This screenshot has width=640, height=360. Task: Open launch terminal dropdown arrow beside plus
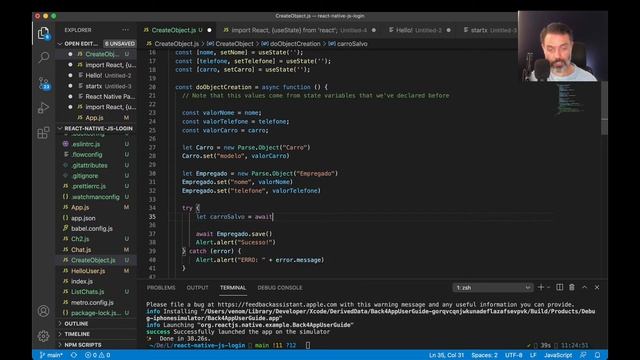(x=549, y=287)
